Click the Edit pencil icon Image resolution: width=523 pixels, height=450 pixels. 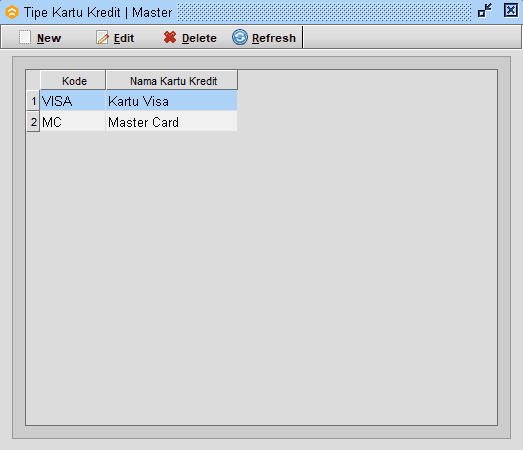tap(102, 37)
